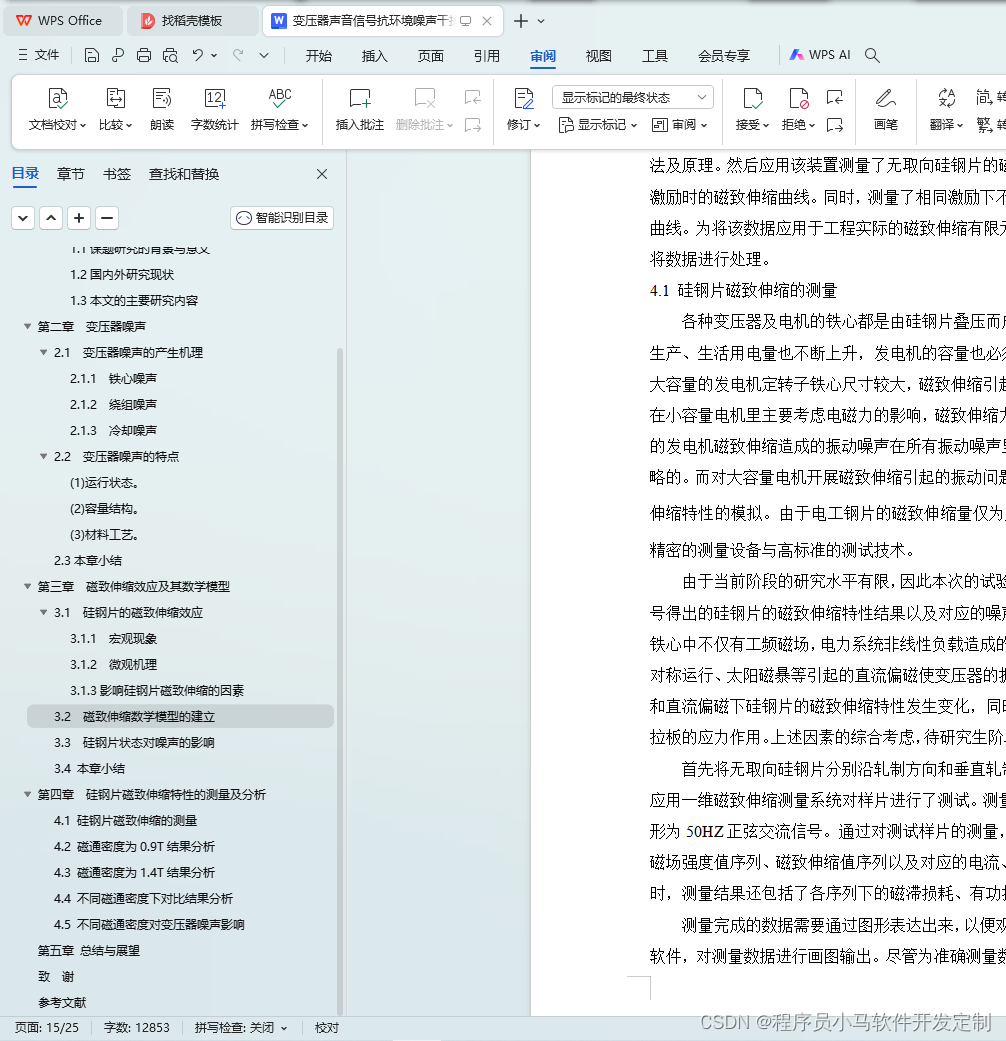The image size is (1006, 1041).
Task: Open Word Count (字数统计)
Action: (x=214, y=109)
